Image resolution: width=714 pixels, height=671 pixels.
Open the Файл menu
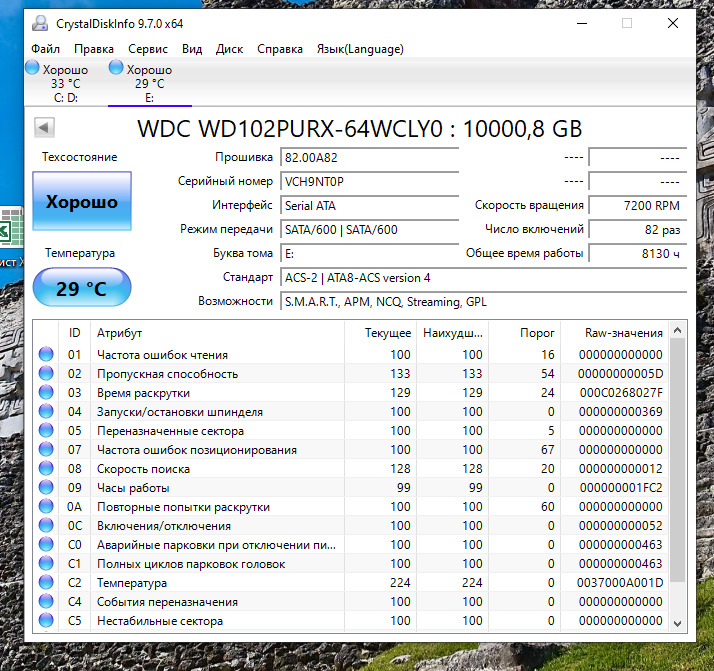(x=45, y=48)
